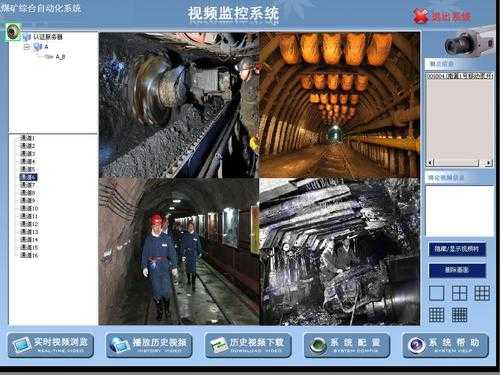Screen dimensions: 500x375
Task: Toggle the hide/show video tree button
Action: click(x=457, y=249)
